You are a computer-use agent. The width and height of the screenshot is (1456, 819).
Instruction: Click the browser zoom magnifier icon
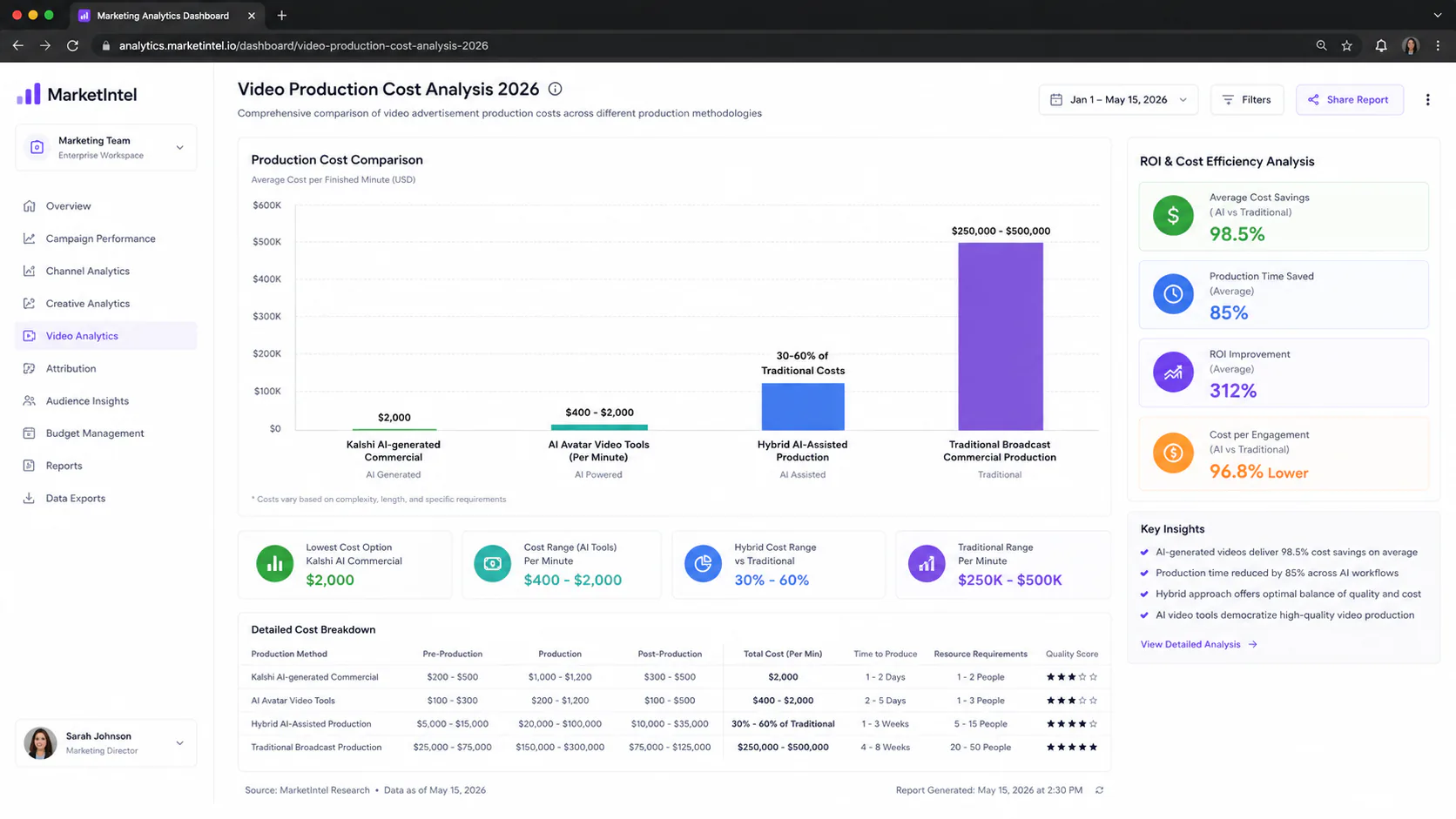click(1321, 46)
